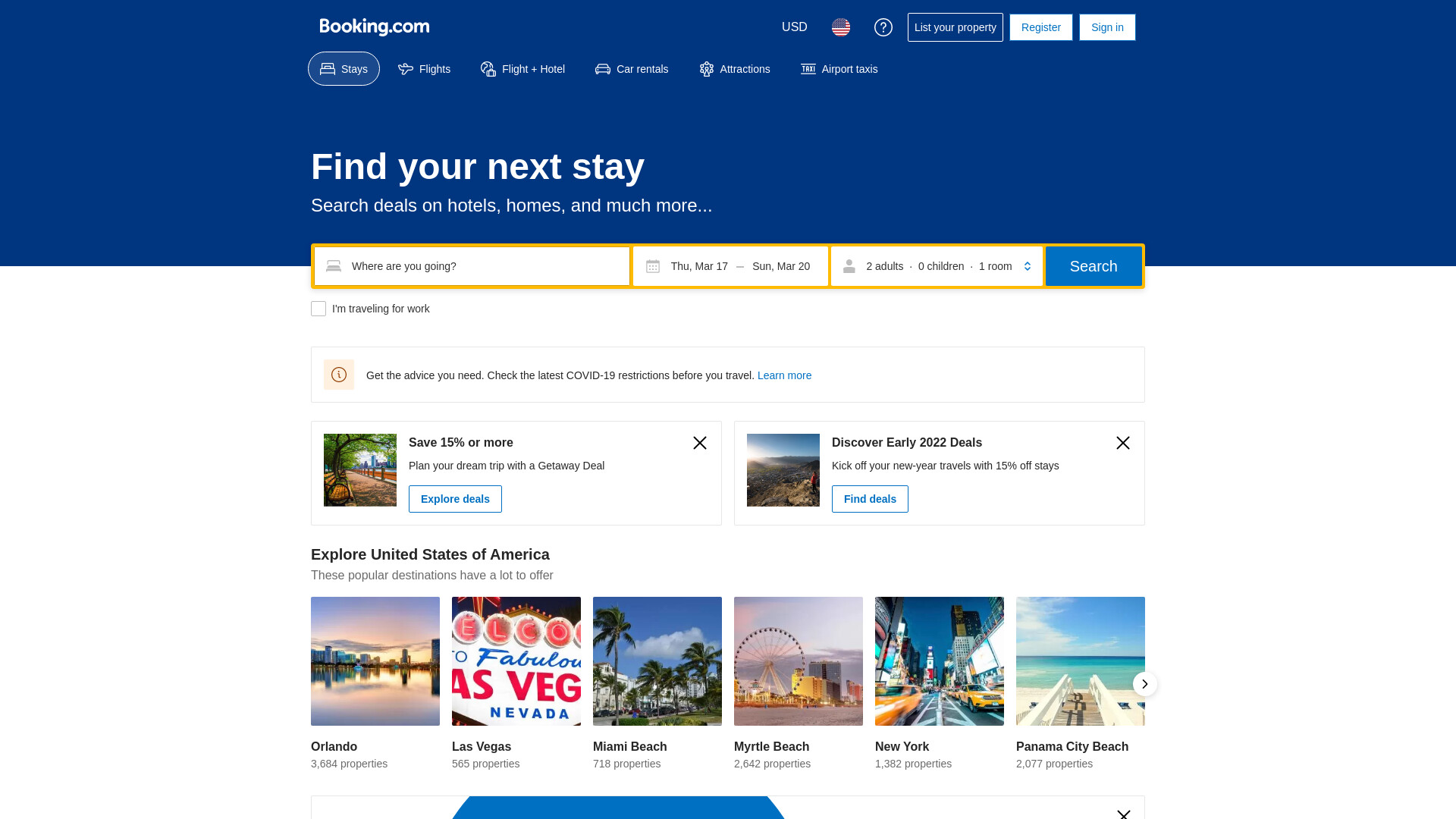Screen dimensions: 1456x819
Task: Open the USD currency selector
Action: (x=795, y=27)
